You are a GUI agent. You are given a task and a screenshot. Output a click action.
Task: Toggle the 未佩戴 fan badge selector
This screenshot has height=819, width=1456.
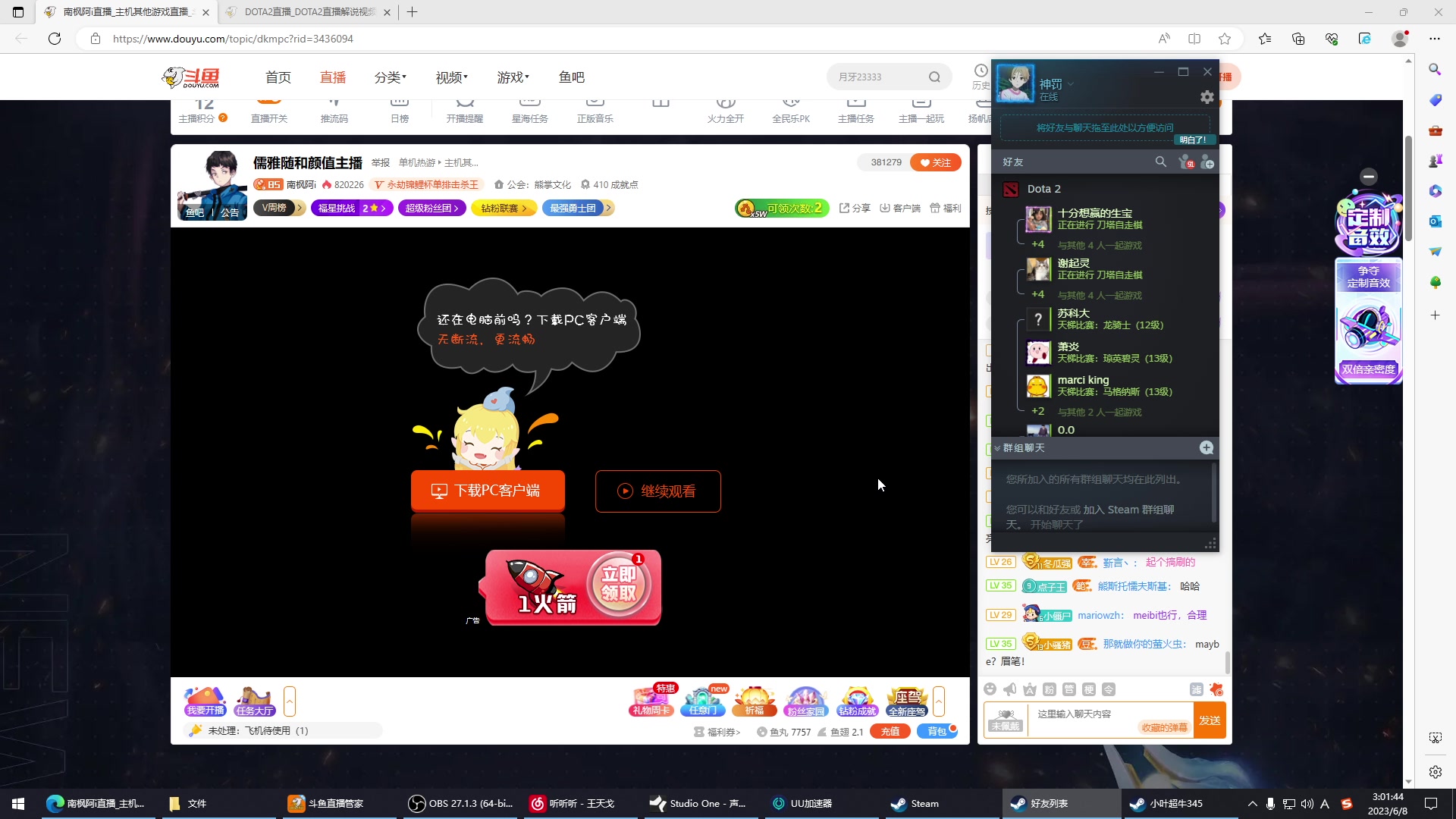[x=1006, y=720]
